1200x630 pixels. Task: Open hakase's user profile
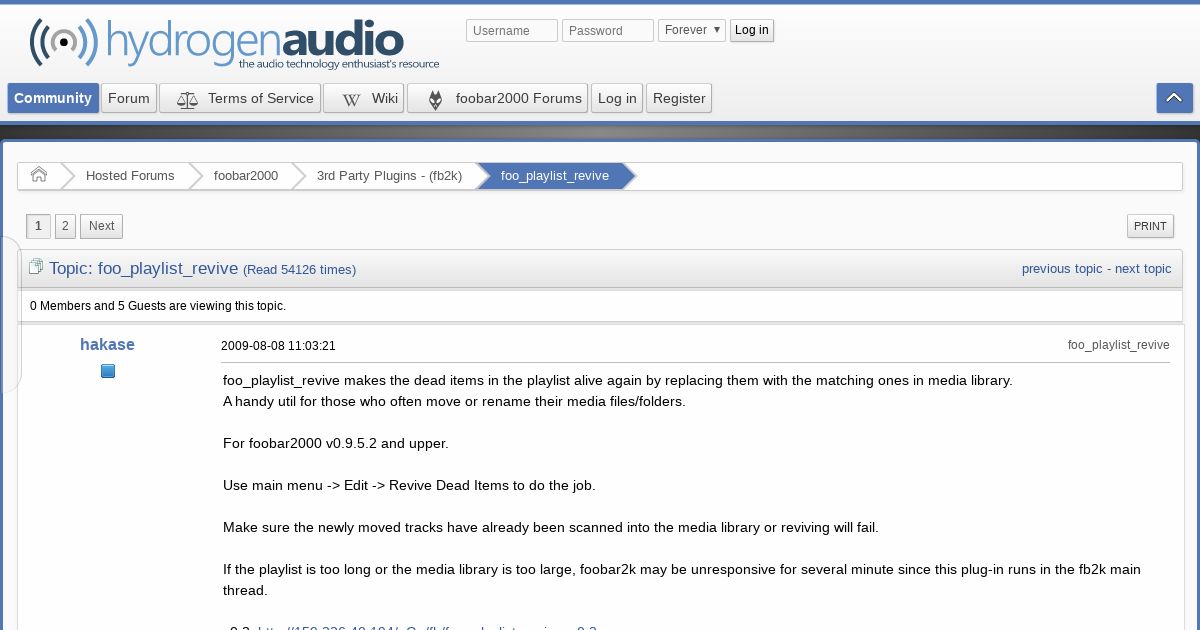(x=107, y=345)
